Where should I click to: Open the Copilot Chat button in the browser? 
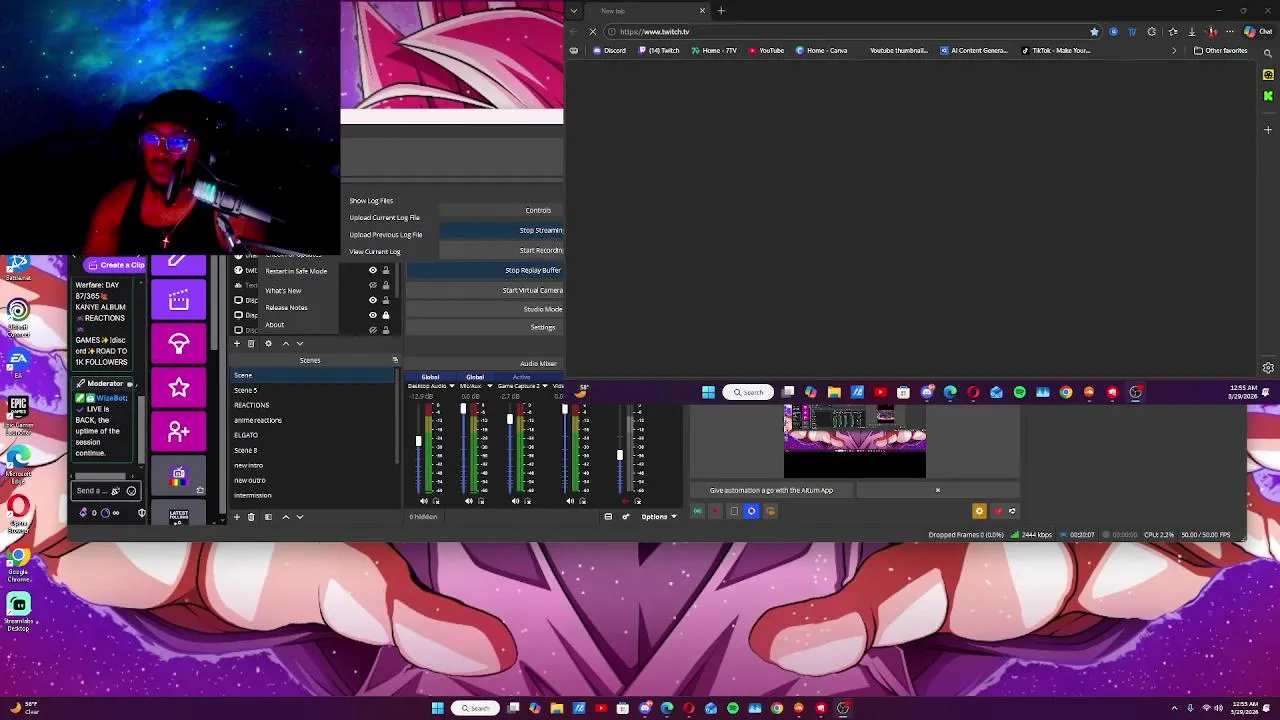coord(1258,31)
